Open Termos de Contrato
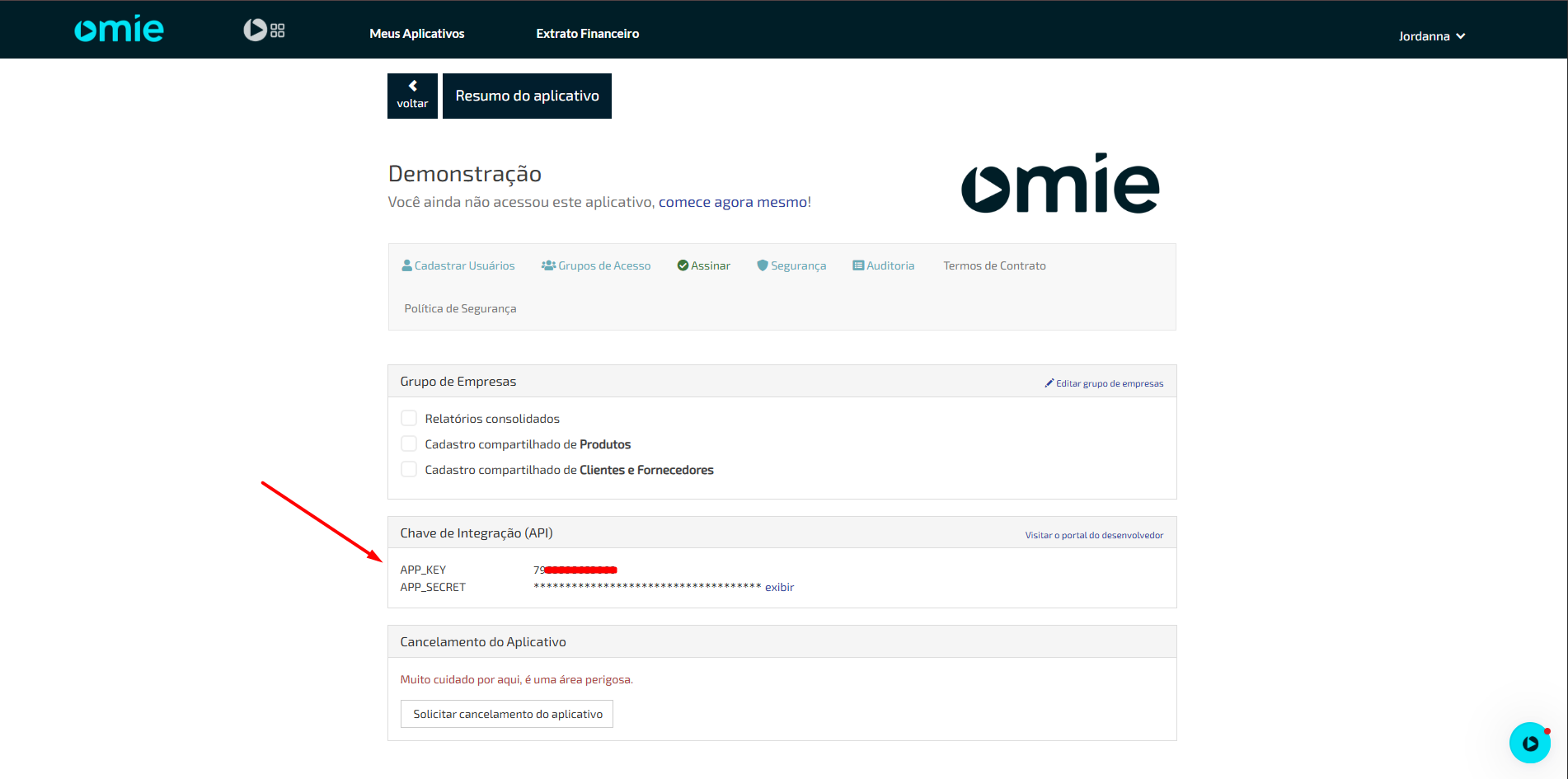This screenshot has height=779, width=1568. coord(994,265)
